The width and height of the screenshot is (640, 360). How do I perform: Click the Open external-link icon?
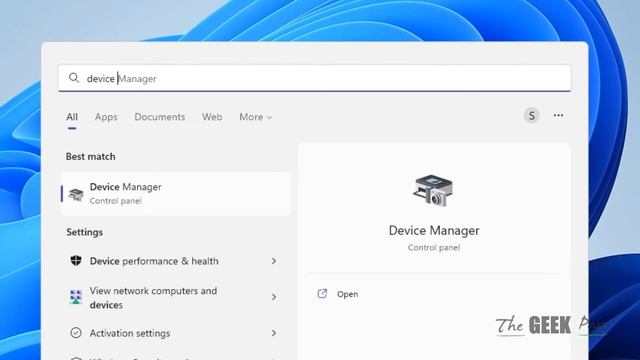click(x=322, y=293)
